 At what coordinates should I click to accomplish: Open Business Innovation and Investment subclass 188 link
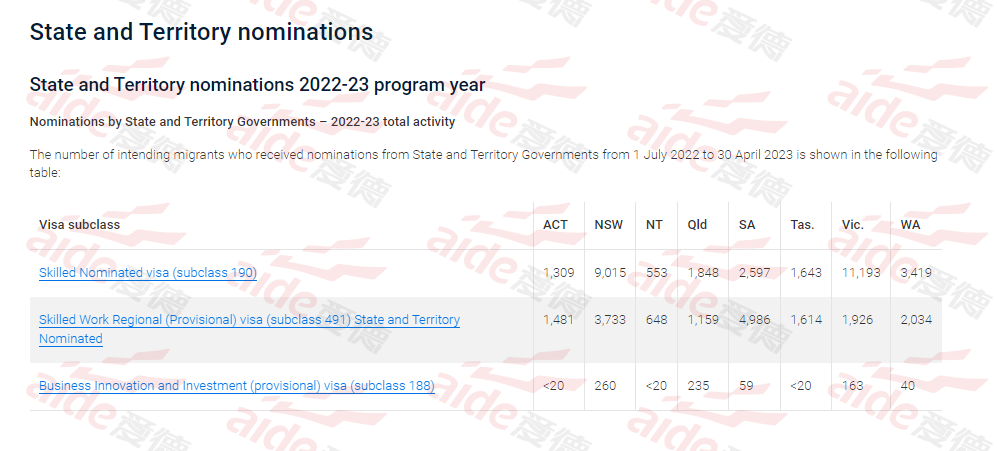tap(237, 386)
